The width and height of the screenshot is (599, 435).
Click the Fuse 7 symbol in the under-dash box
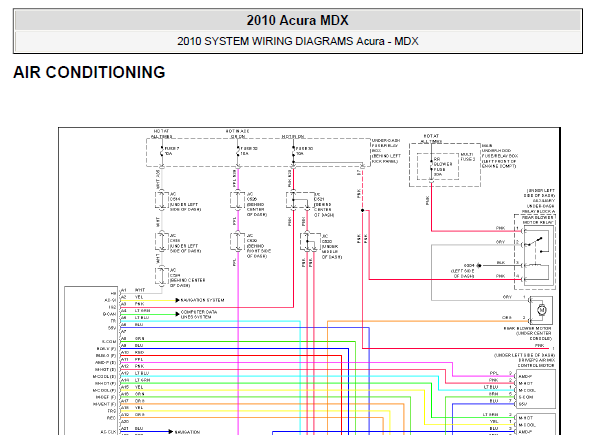coord(162,152)
